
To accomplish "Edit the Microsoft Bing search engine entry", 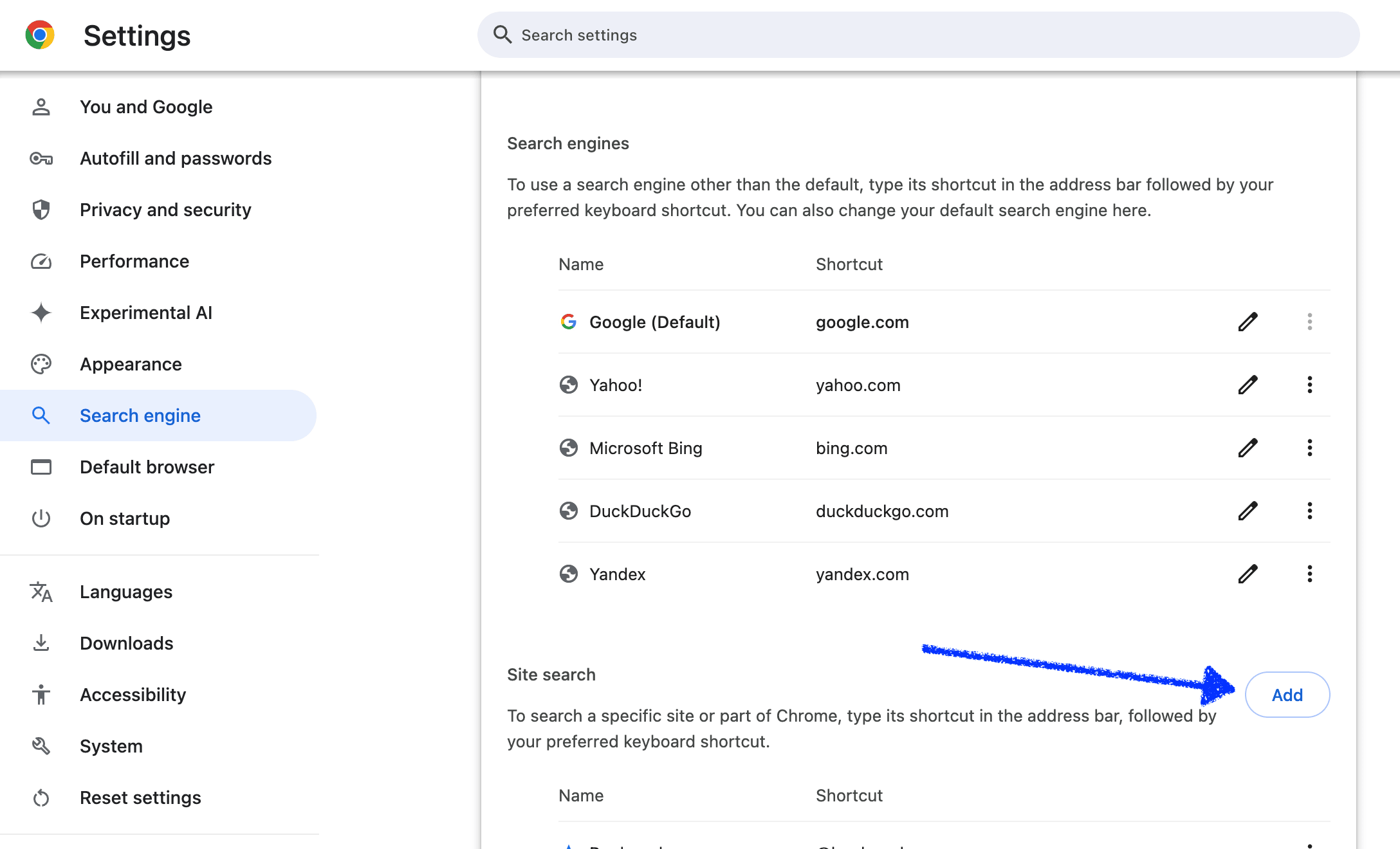I will point(1248,448).
